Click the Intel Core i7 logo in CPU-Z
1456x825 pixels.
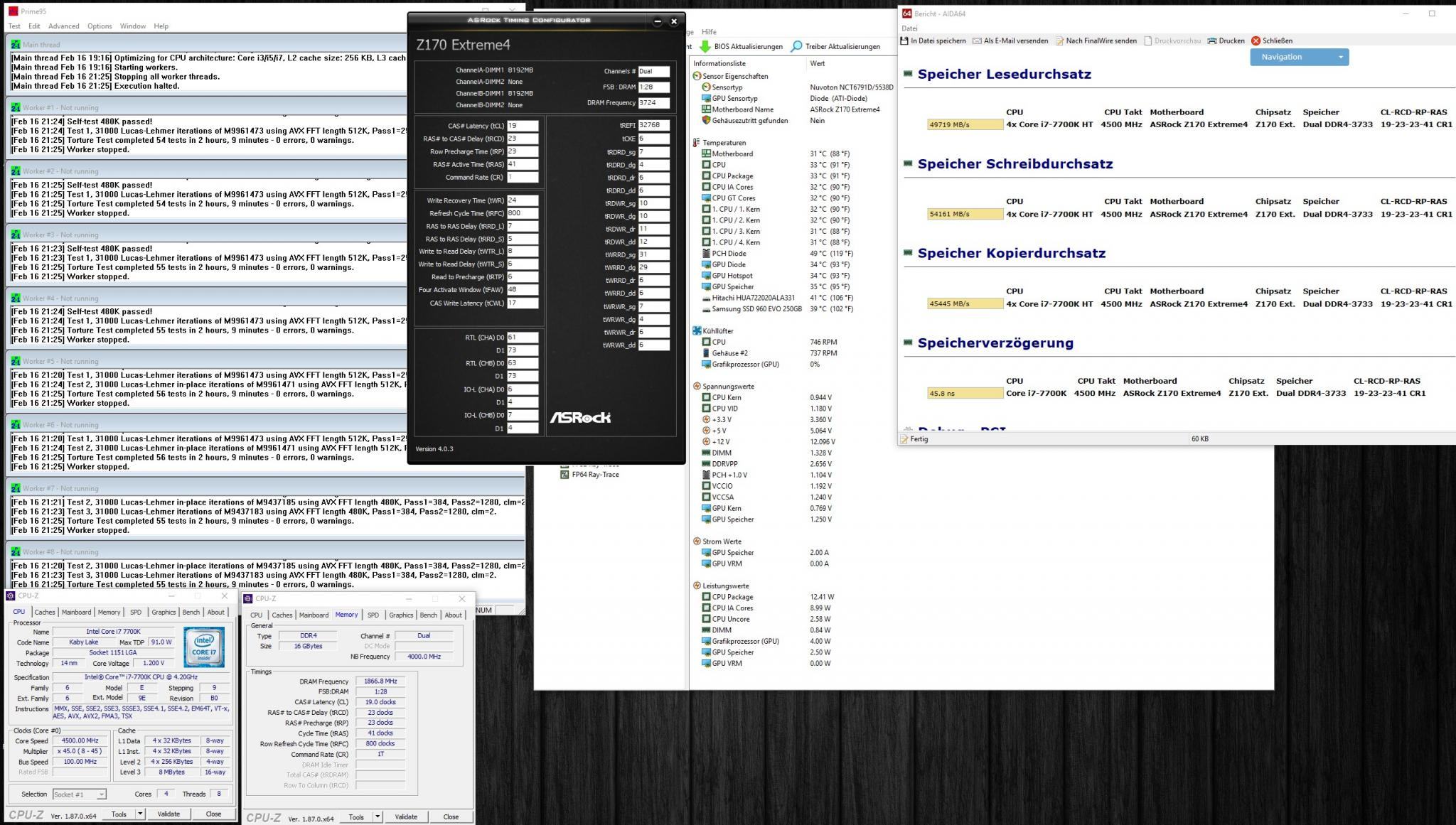click(204, 647)
